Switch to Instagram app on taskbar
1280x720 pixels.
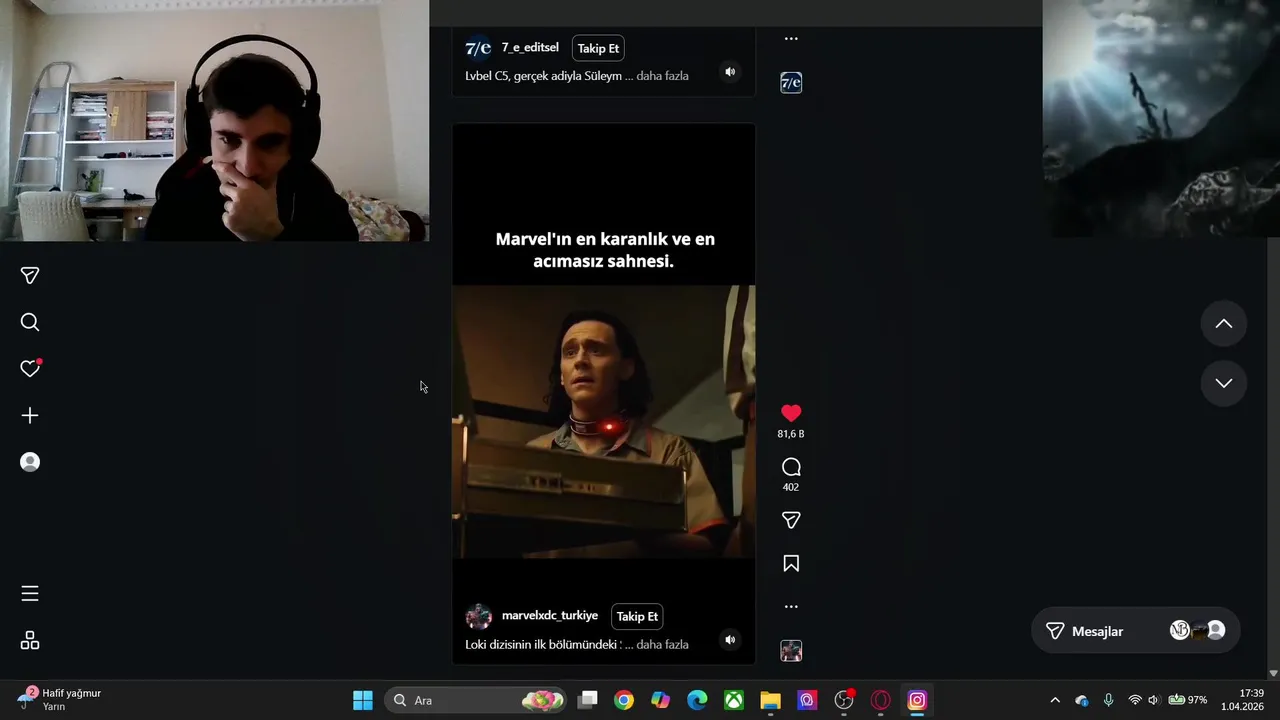point(917,700)
